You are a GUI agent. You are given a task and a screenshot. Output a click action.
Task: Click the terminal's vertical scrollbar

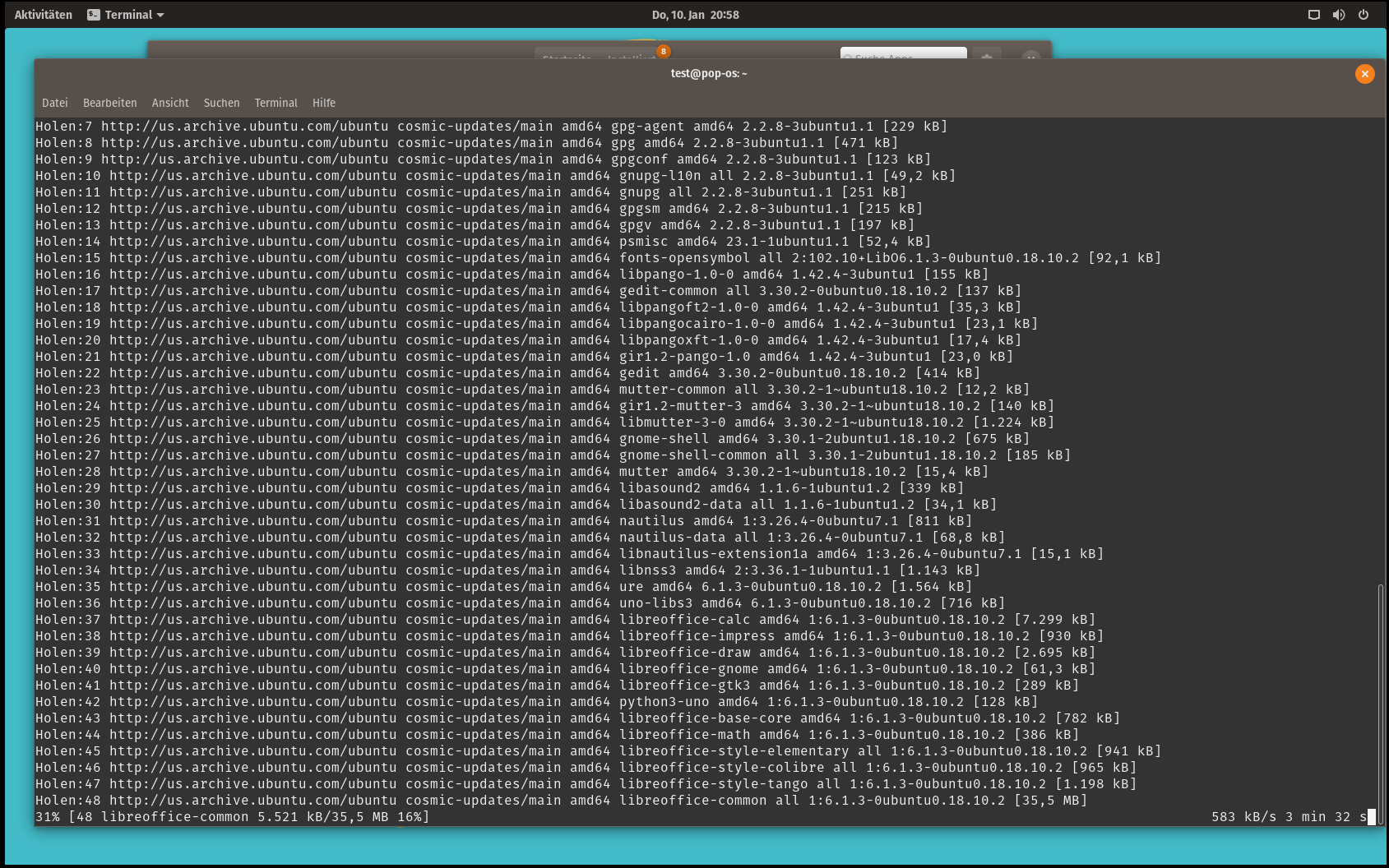pos(1380,699)
